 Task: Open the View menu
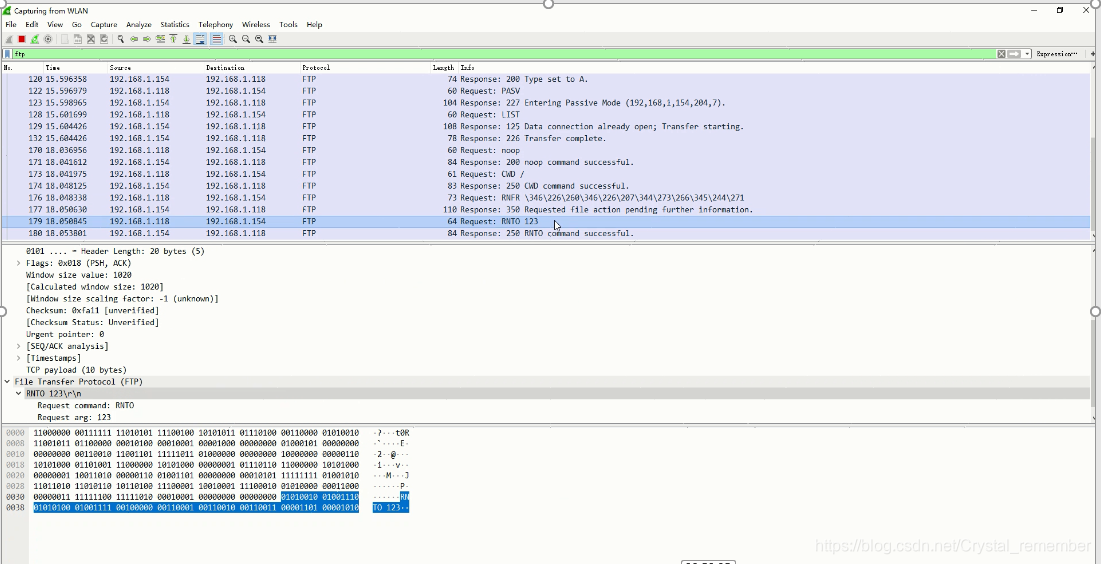(x=55, y=25)
